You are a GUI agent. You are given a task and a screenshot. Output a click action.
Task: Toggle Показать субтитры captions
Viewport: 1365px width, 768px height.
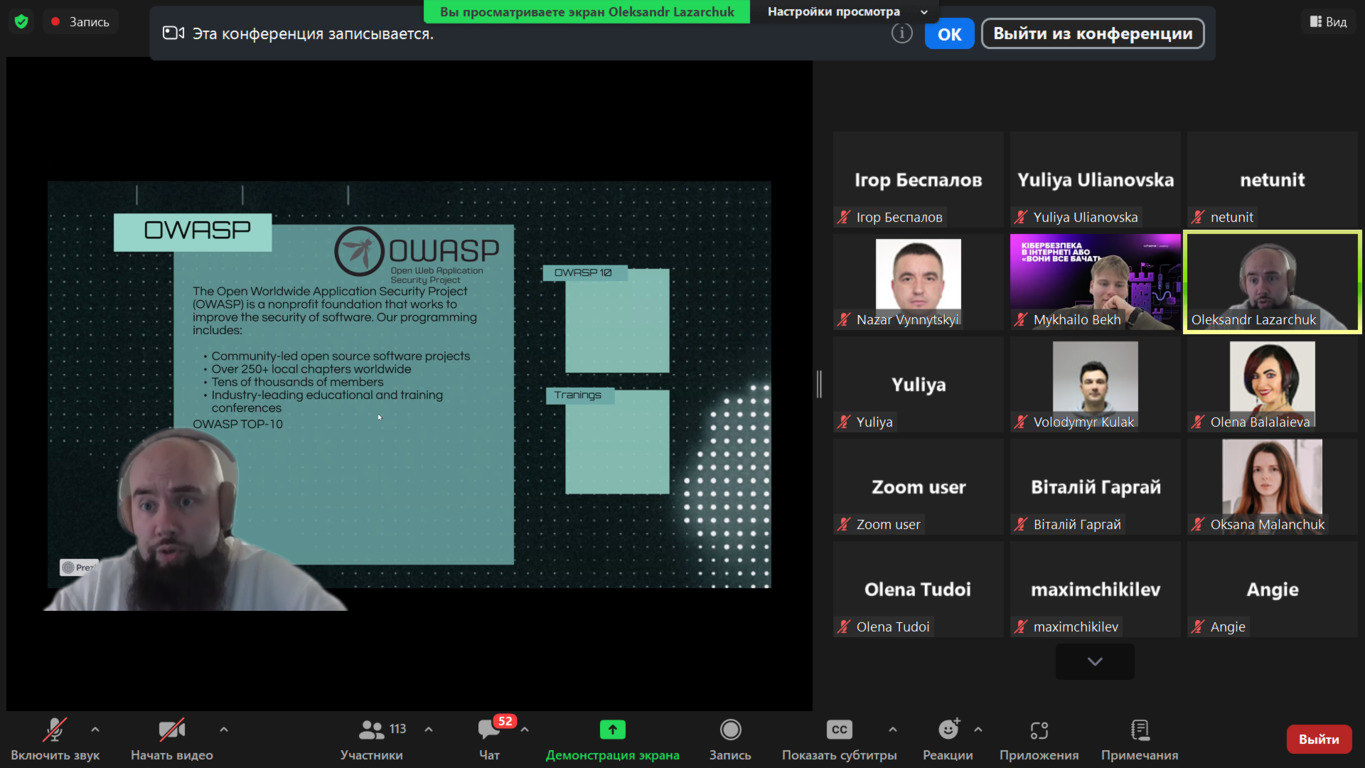[839, 739]
